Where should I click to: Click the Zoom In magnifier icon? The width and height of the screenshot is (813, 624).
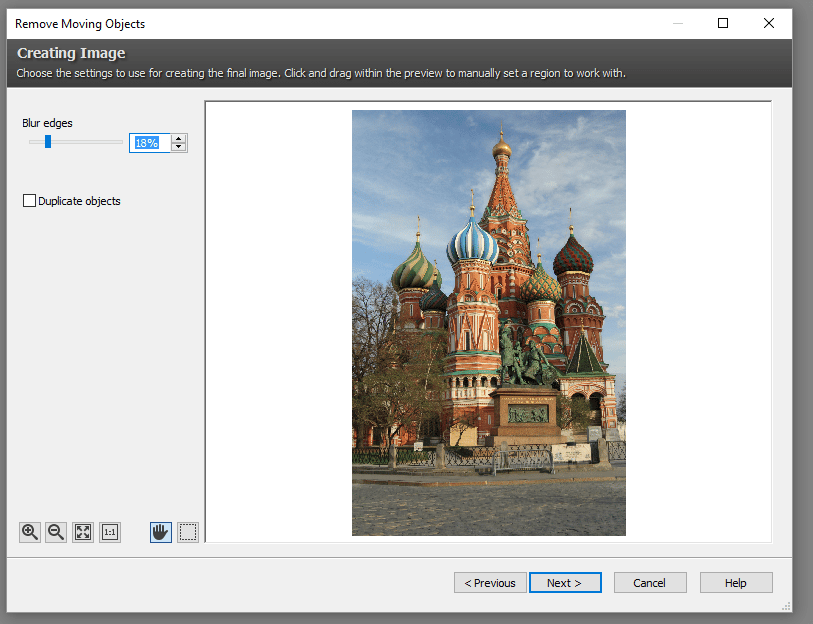[30, 532]
